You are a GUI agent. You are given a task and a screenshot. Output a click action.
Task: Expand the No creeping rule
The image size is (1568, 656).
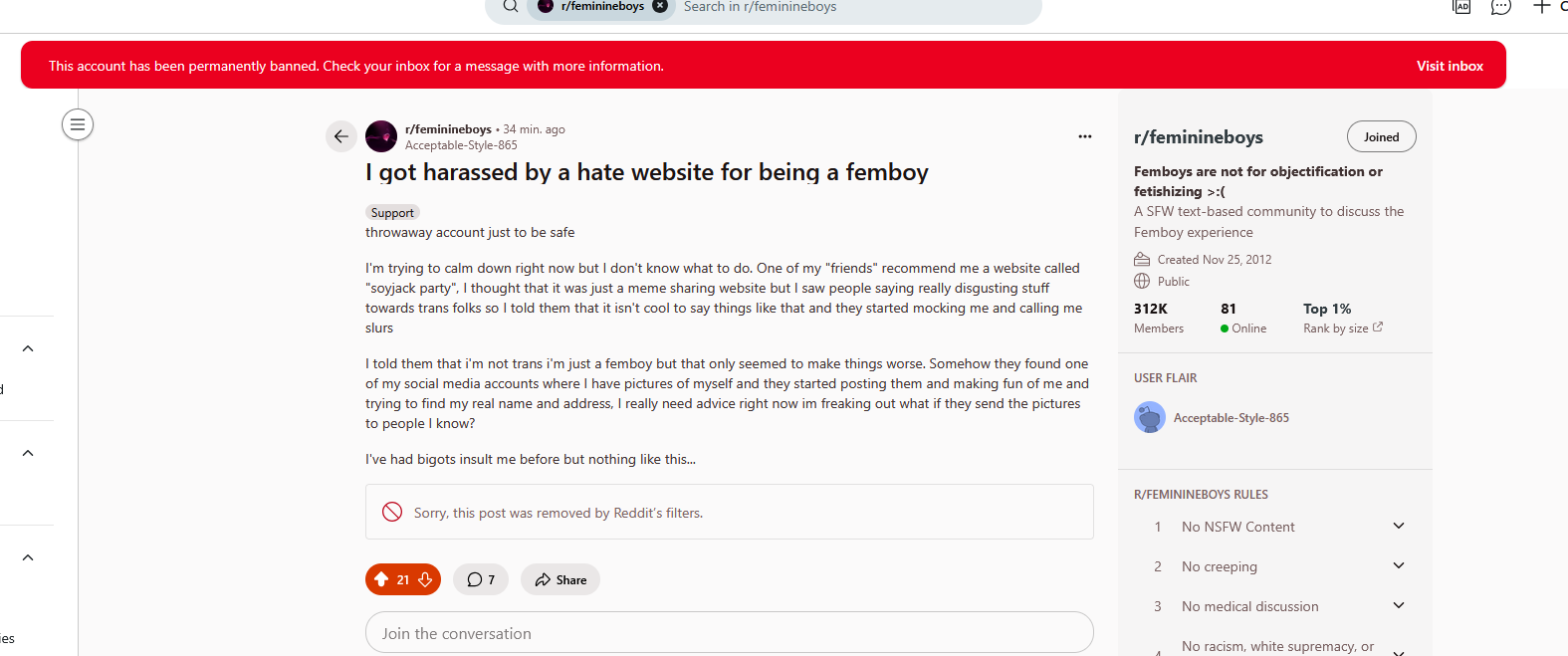tap(1398, 566)
